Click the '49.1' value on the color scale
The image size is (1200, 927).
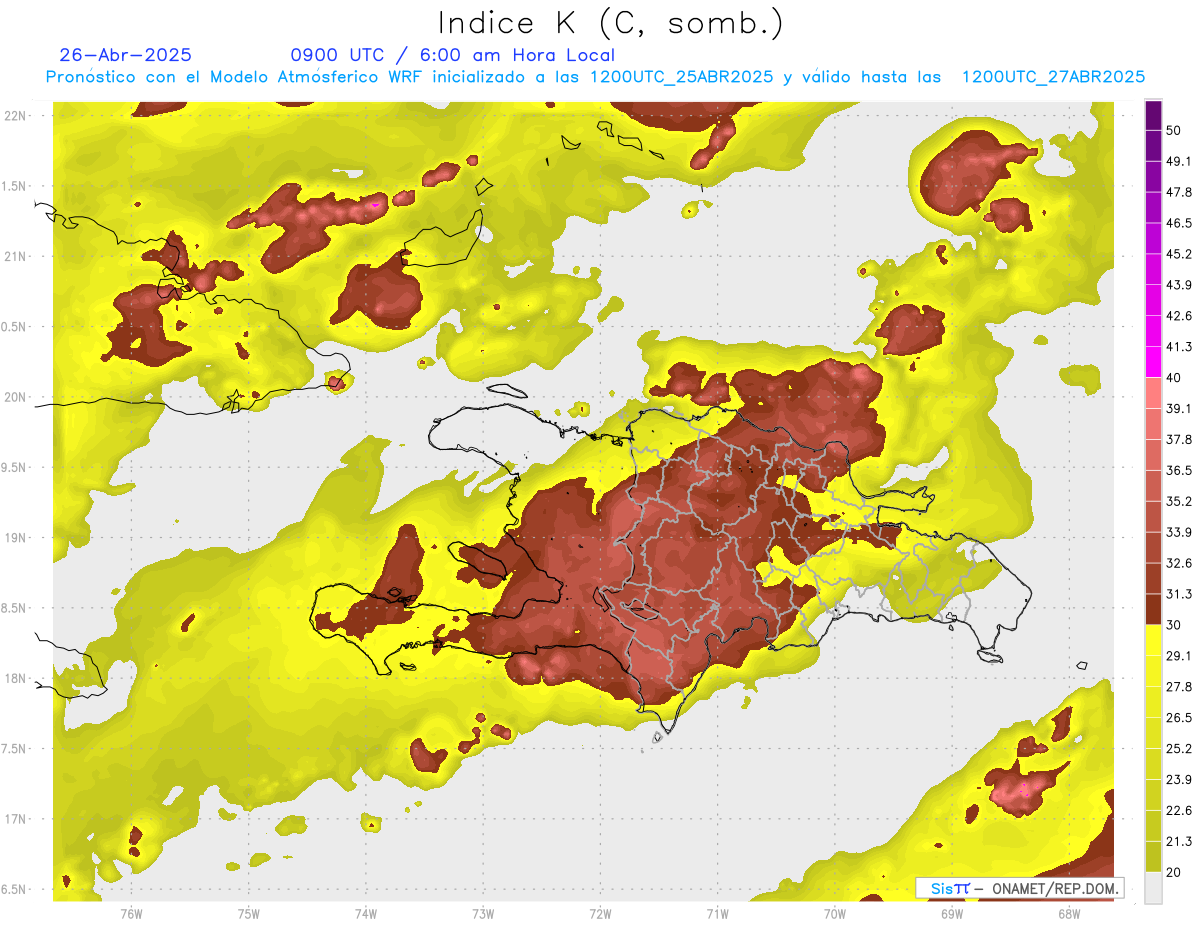[x=1179, y=161]
